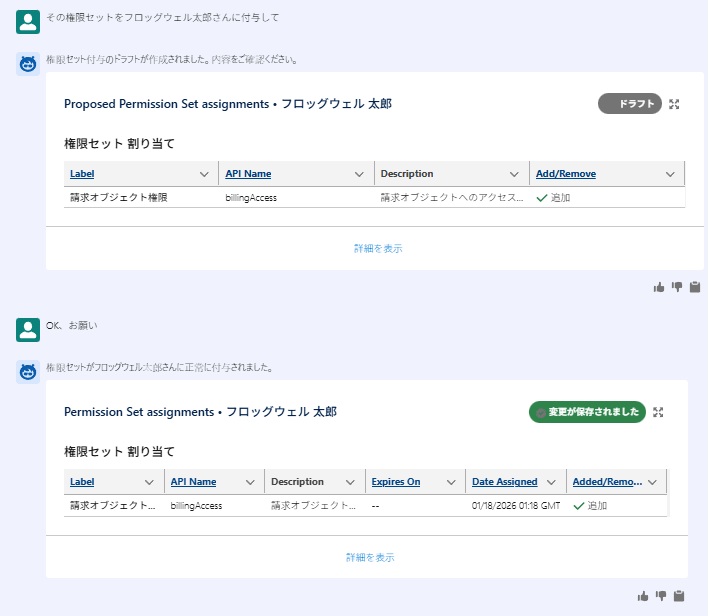Open Description column menu in draft table

point(515,174)
